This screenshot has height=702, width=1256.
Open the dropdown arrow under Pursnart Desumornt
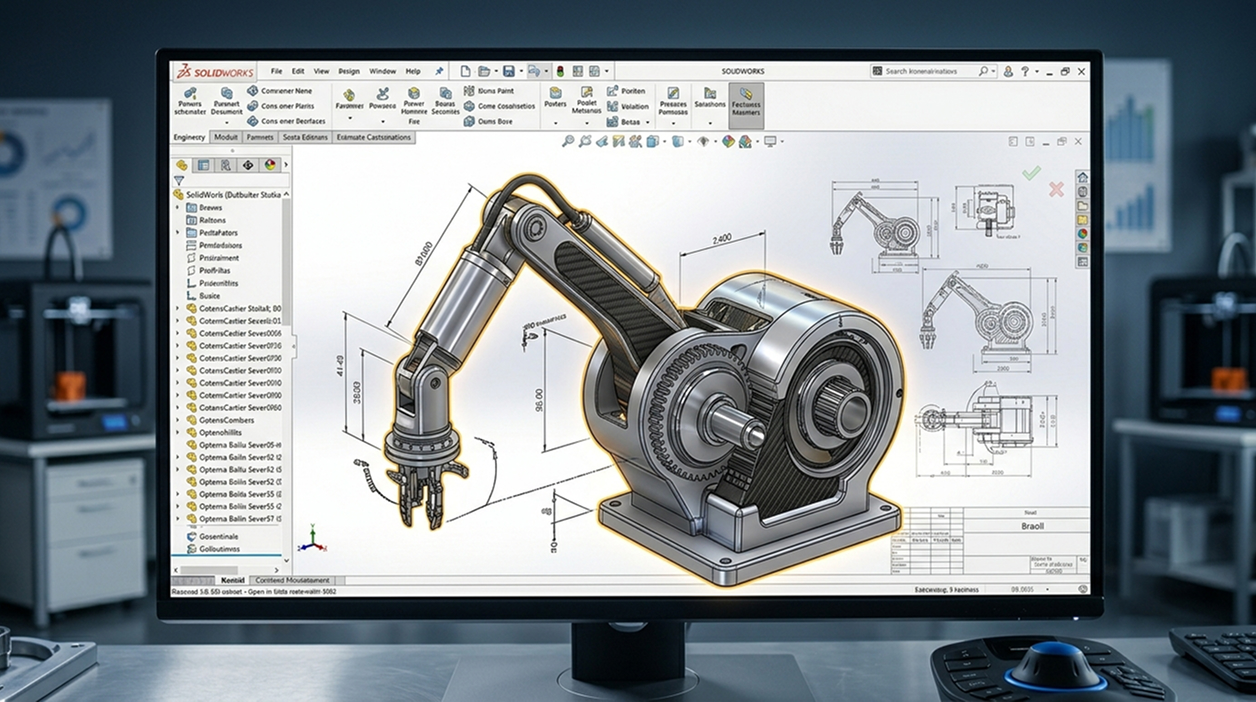pyautogui.click(x=227, y=121)
